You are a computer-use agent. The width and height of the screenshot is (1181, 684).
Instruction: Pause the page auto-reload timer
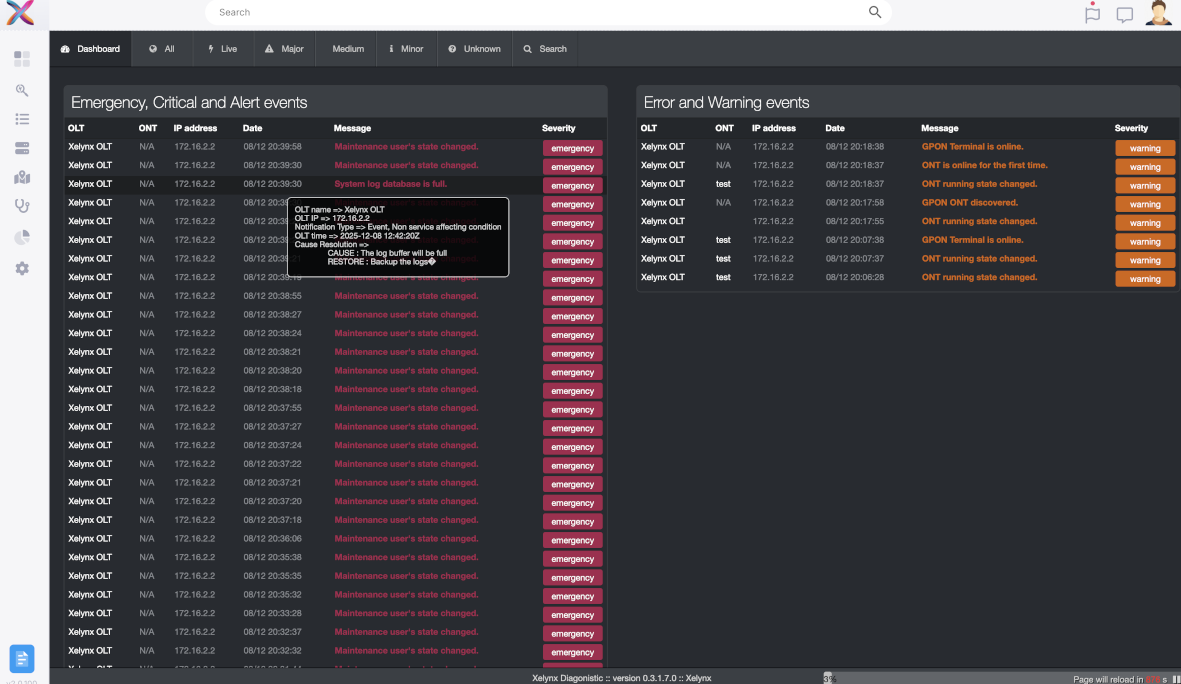click(x=1176, y=679)
